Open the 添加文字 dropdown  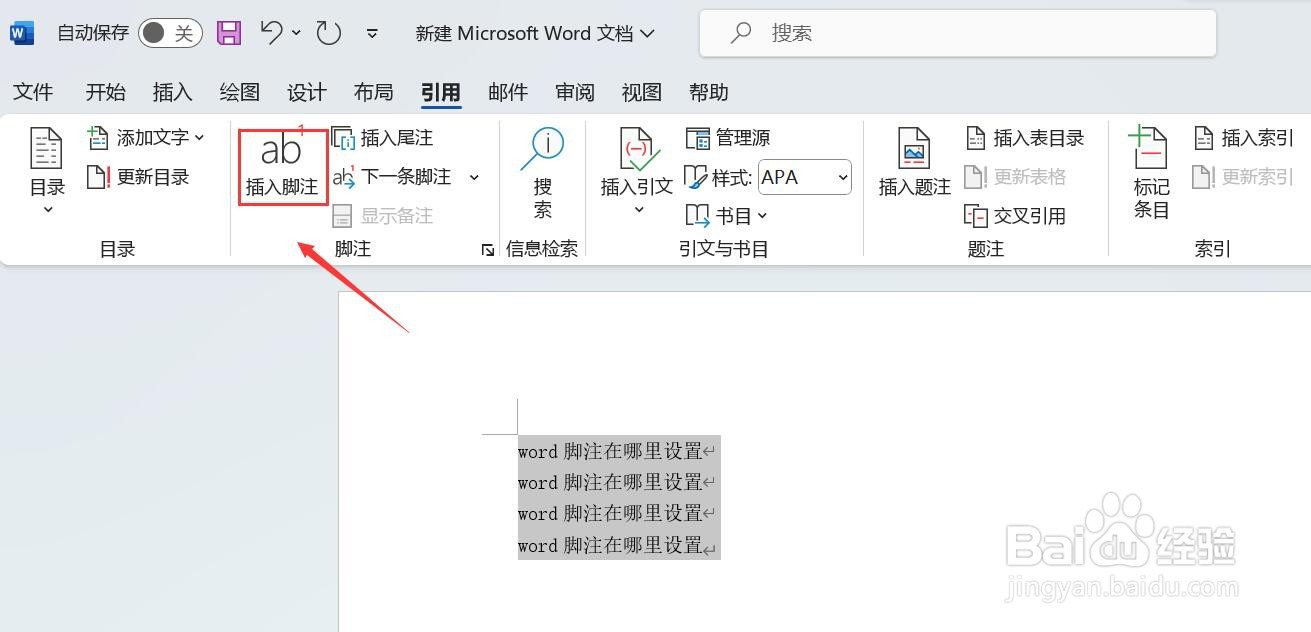[146, 137]
